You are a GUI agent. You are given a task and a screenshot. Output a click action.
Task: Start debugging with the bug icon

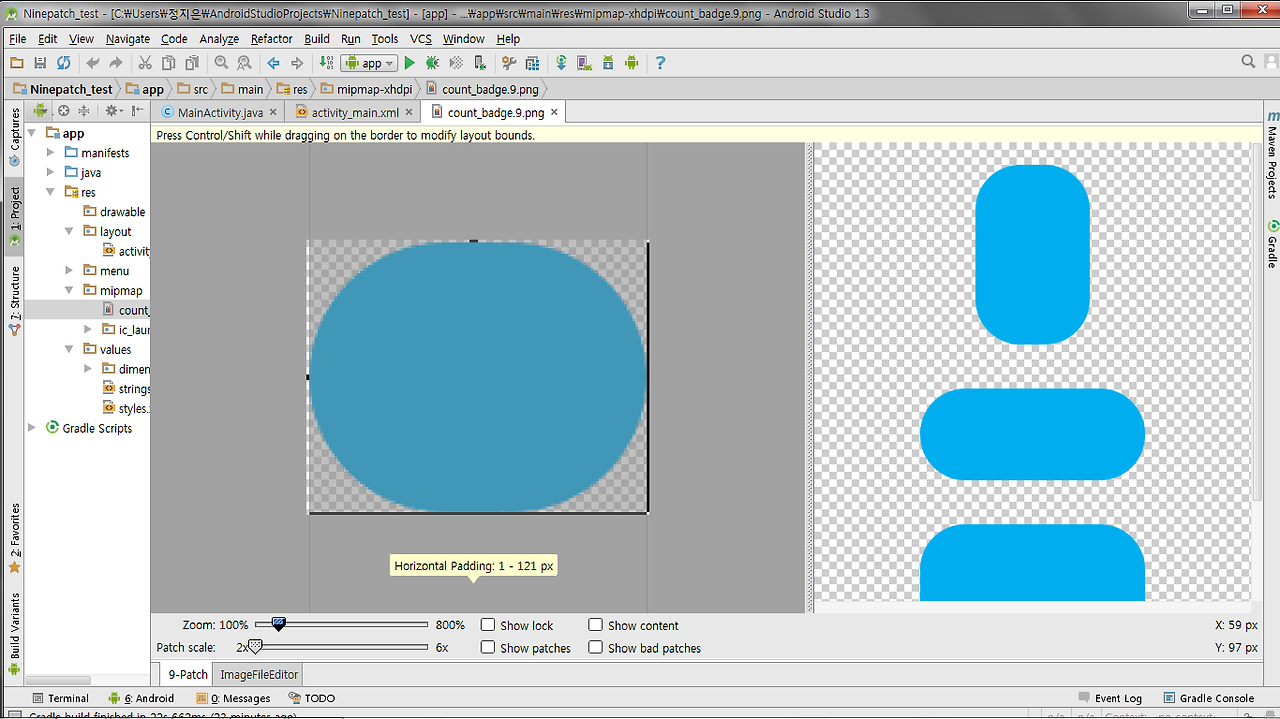coord(433,63)
